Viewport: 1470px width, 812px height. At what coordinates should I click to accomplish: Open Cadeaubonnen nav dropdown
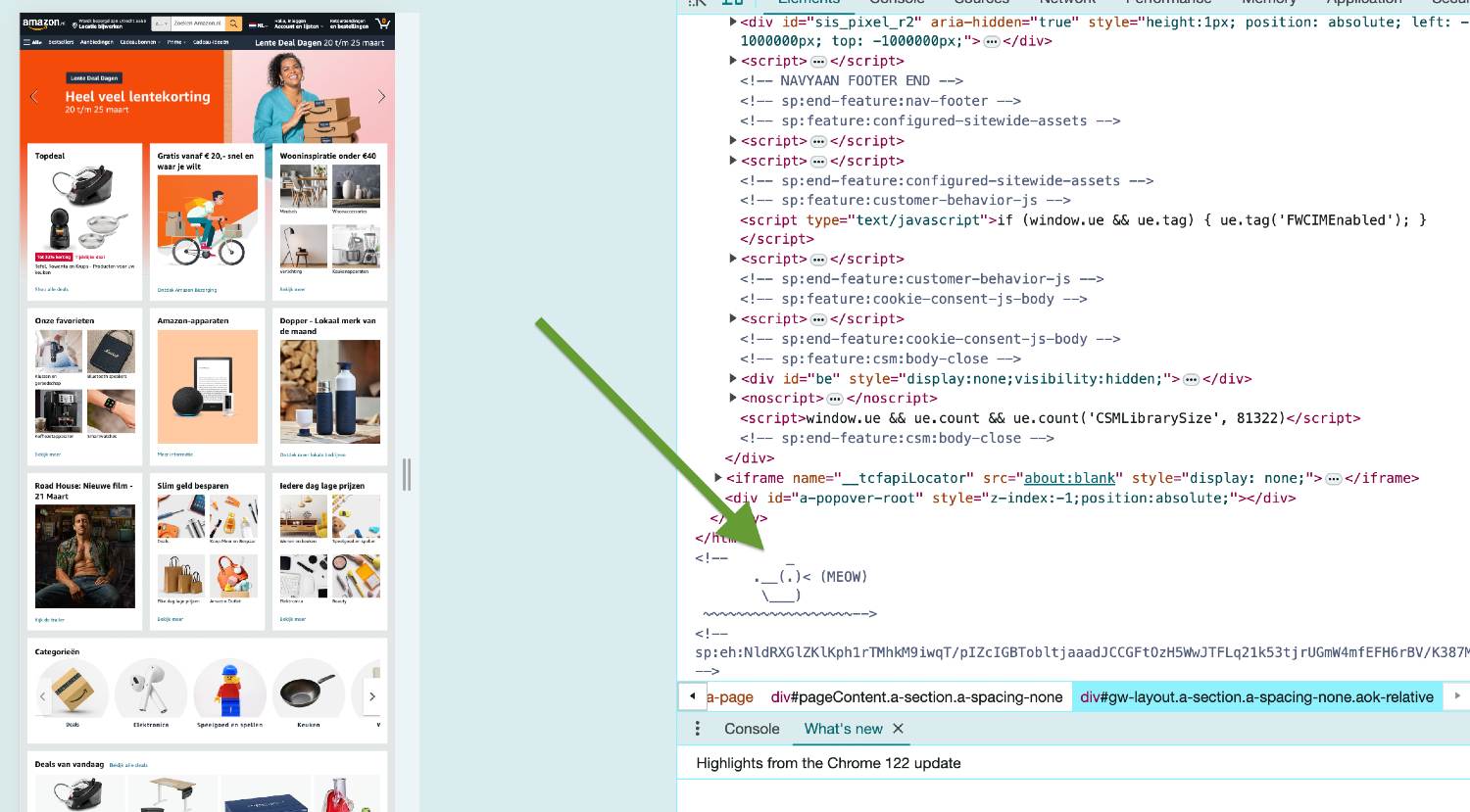139,43
